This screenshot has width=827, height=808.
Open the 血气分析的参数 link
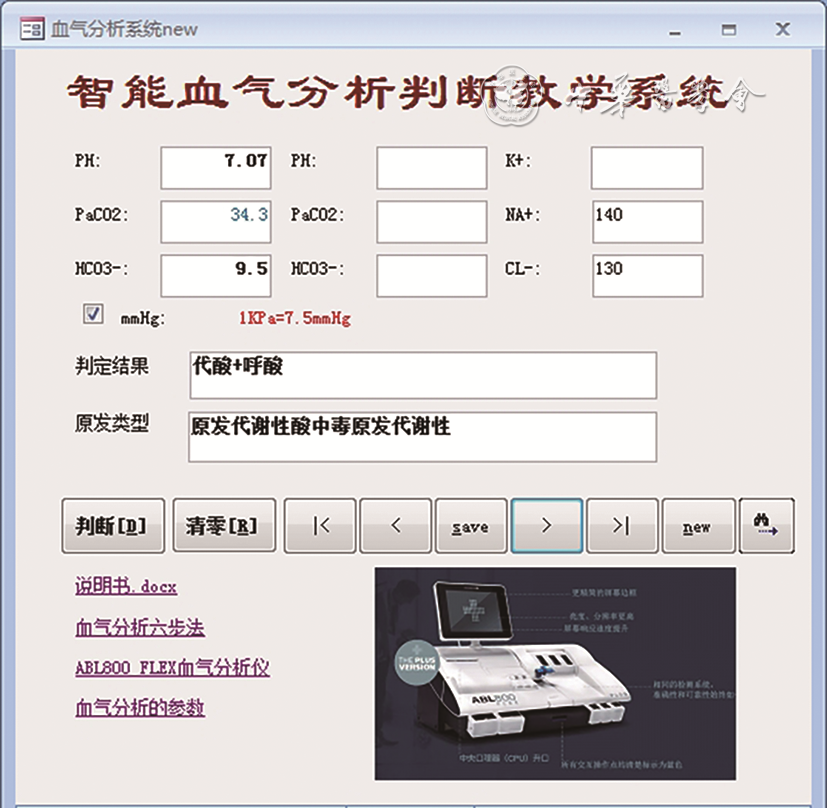click(x=140, y=708)
